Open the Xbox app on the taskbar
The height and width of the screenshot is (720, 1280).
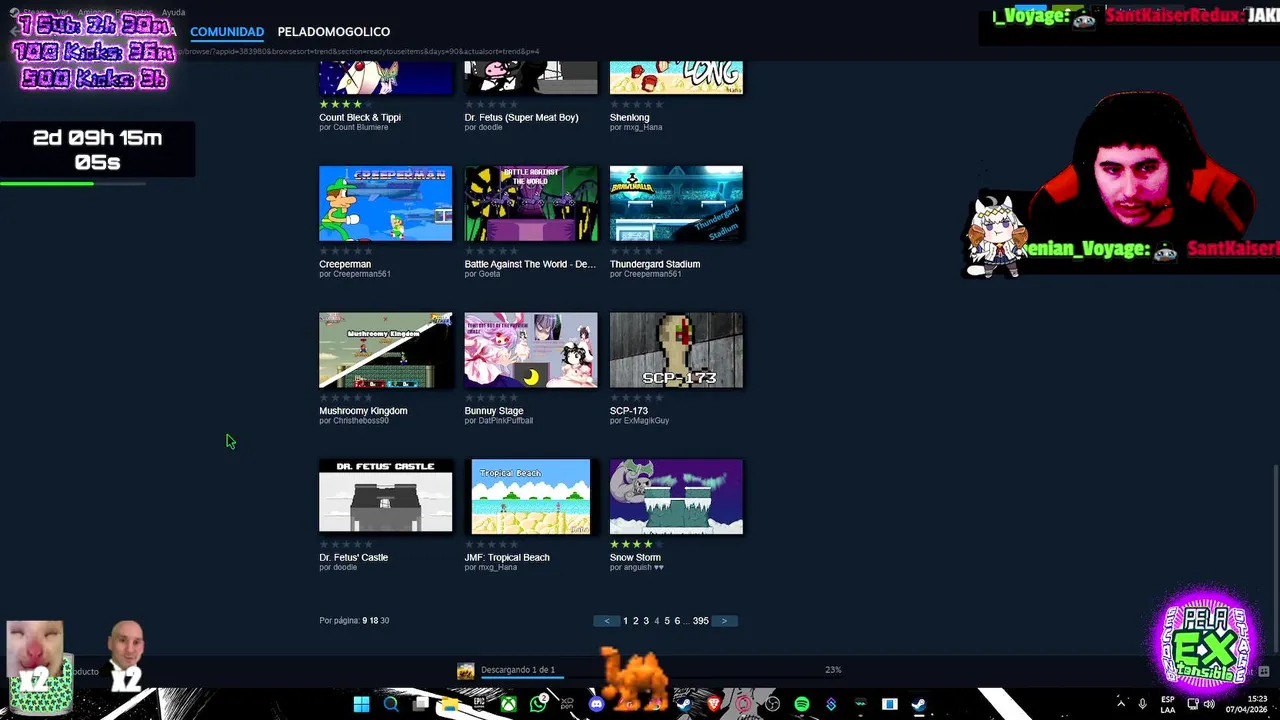[508, 704]
